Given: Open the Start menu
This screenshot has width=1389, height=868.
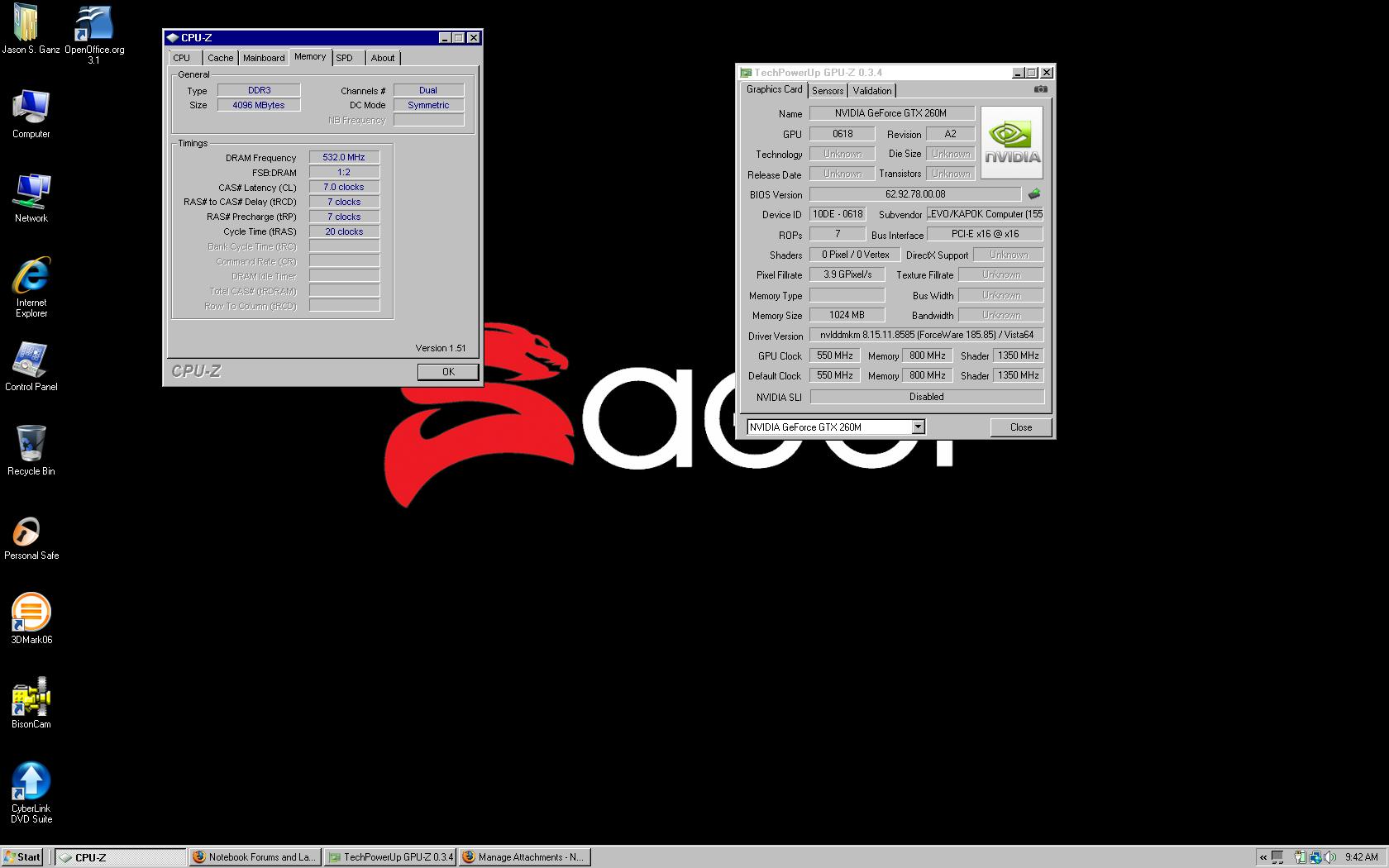Looking at the screenshot, I should 22,857.
